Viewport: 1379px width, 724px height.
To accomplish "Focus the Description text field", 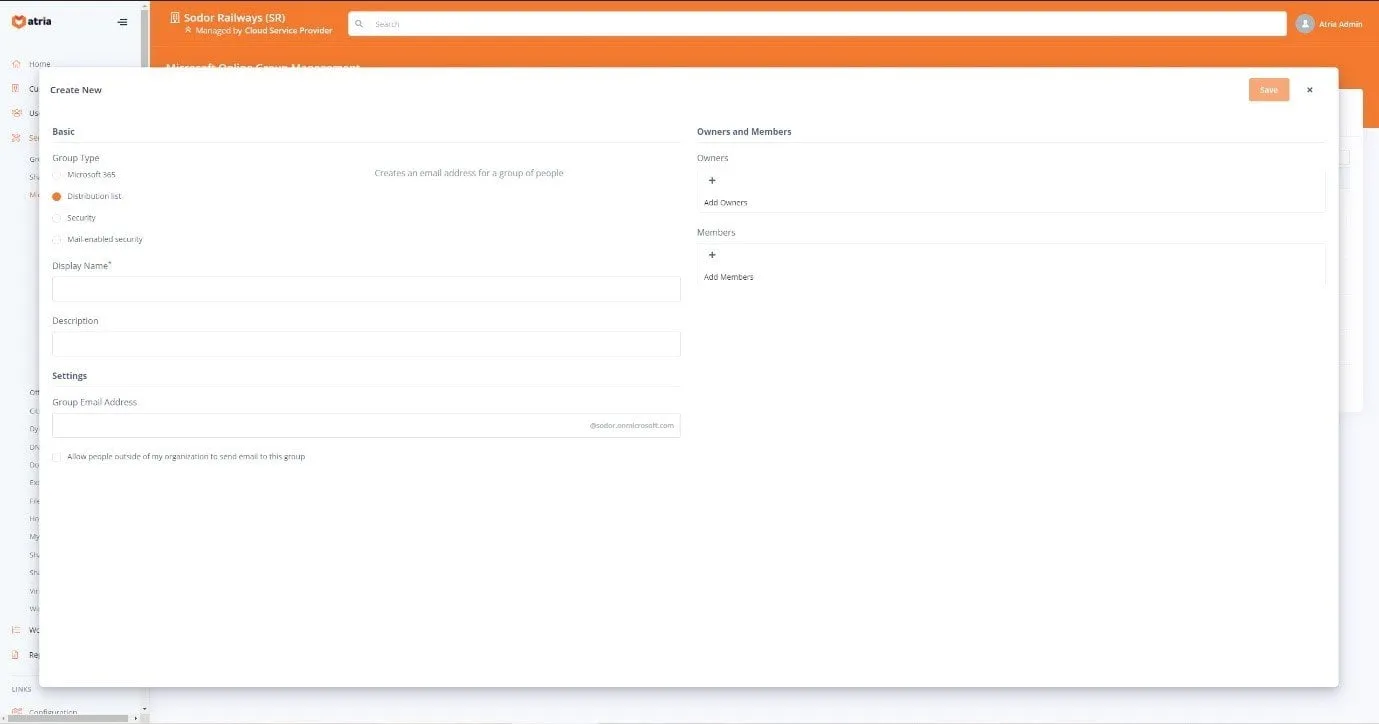I will pyautogui.click(x=366, y=344).
